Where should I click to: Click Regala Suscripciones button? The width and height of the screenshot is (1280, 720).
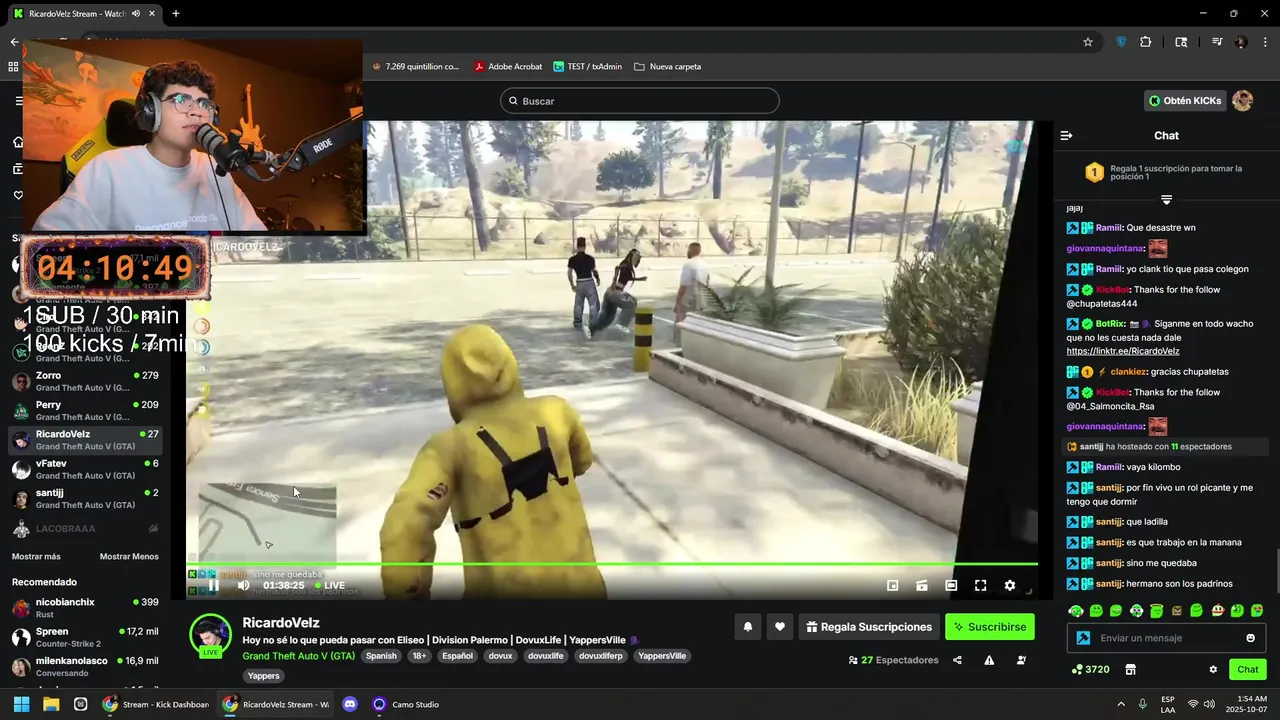click(869, 627)
